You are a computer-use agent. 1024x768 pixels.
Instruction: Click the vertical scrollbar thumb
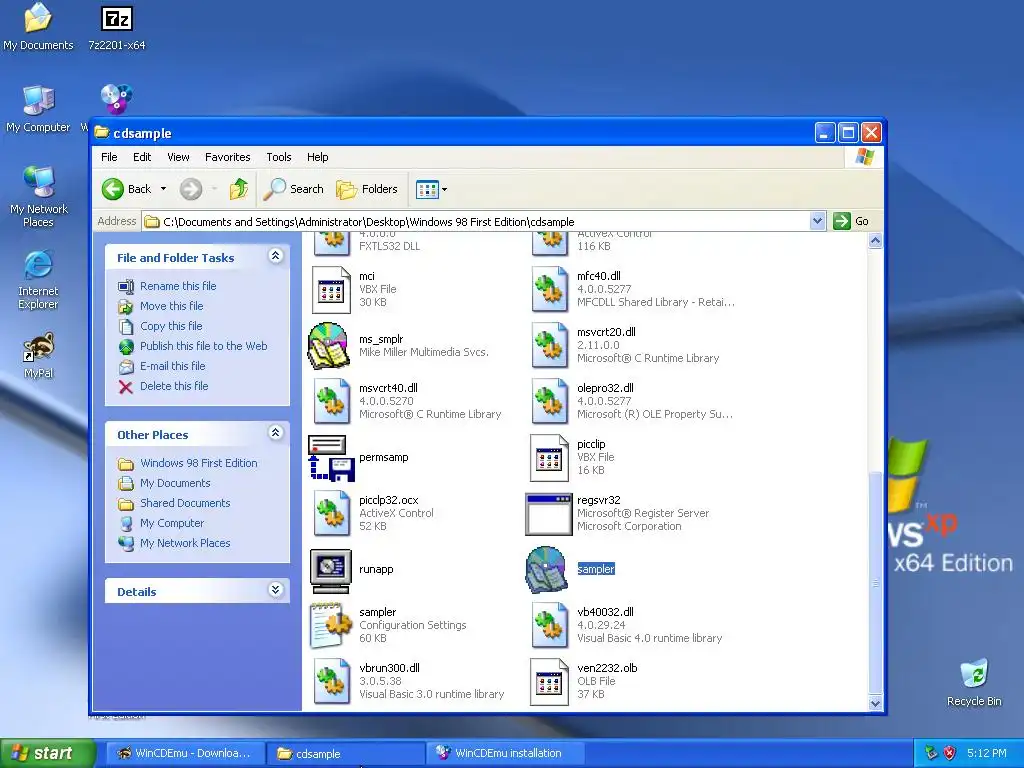[x=875, y=583]
